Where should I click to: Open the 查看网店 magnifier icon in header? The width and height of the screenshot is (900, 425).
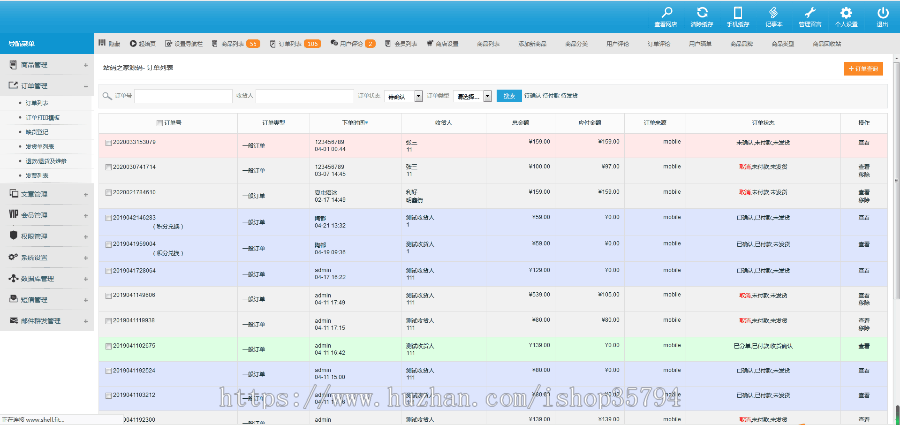coord(666,13)
